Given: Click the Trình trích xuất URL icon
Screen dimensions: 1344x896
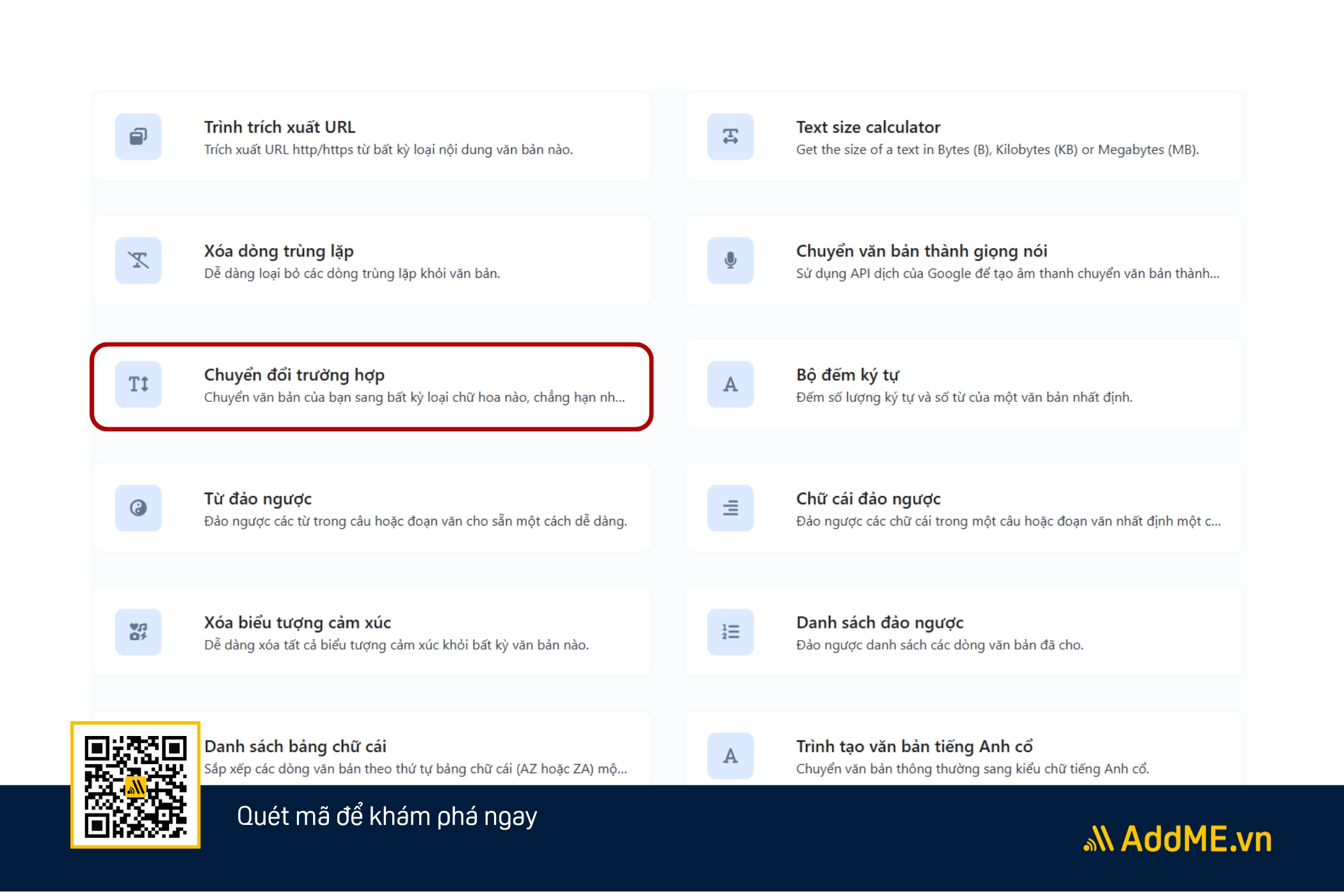Looking at the screenshot, I should click(138, 136).
